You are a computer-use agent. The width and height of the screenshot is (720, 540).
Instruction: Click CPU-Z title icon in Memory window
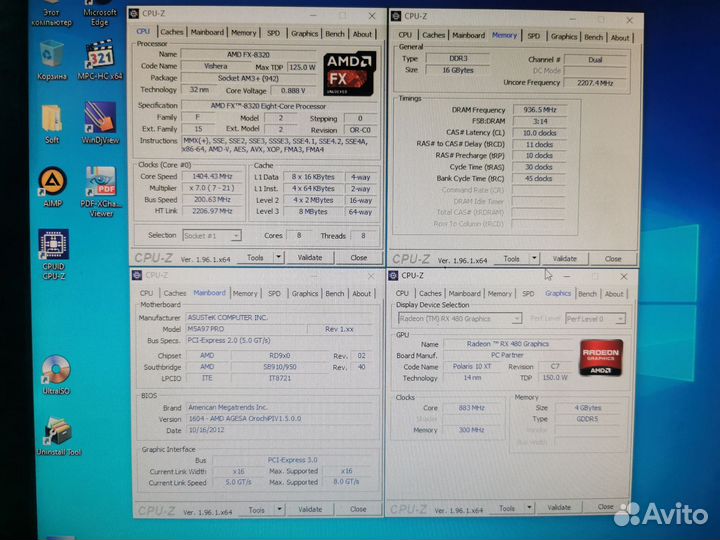(x=396, y=17)
